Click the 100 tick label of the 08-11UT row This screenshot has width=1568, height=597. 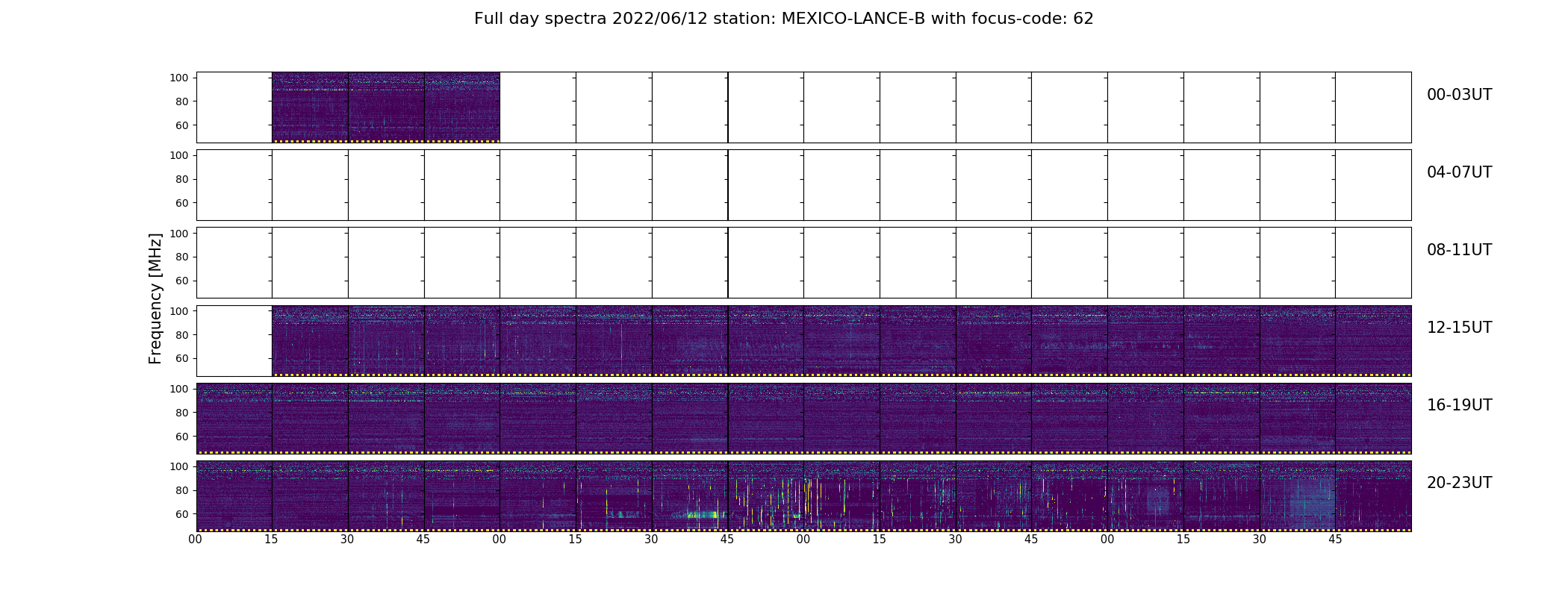[179, 234]
